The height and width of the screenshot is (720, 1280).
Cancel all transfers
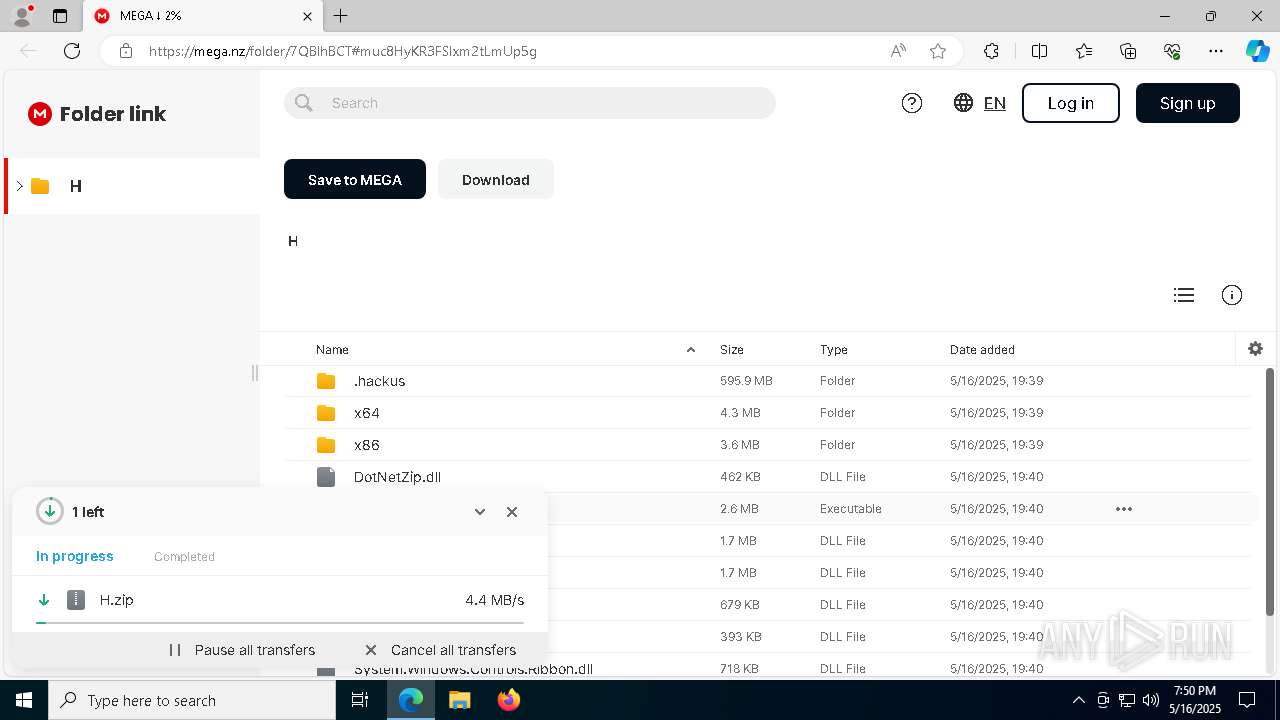pyautogui.click(x=441, y=650)
